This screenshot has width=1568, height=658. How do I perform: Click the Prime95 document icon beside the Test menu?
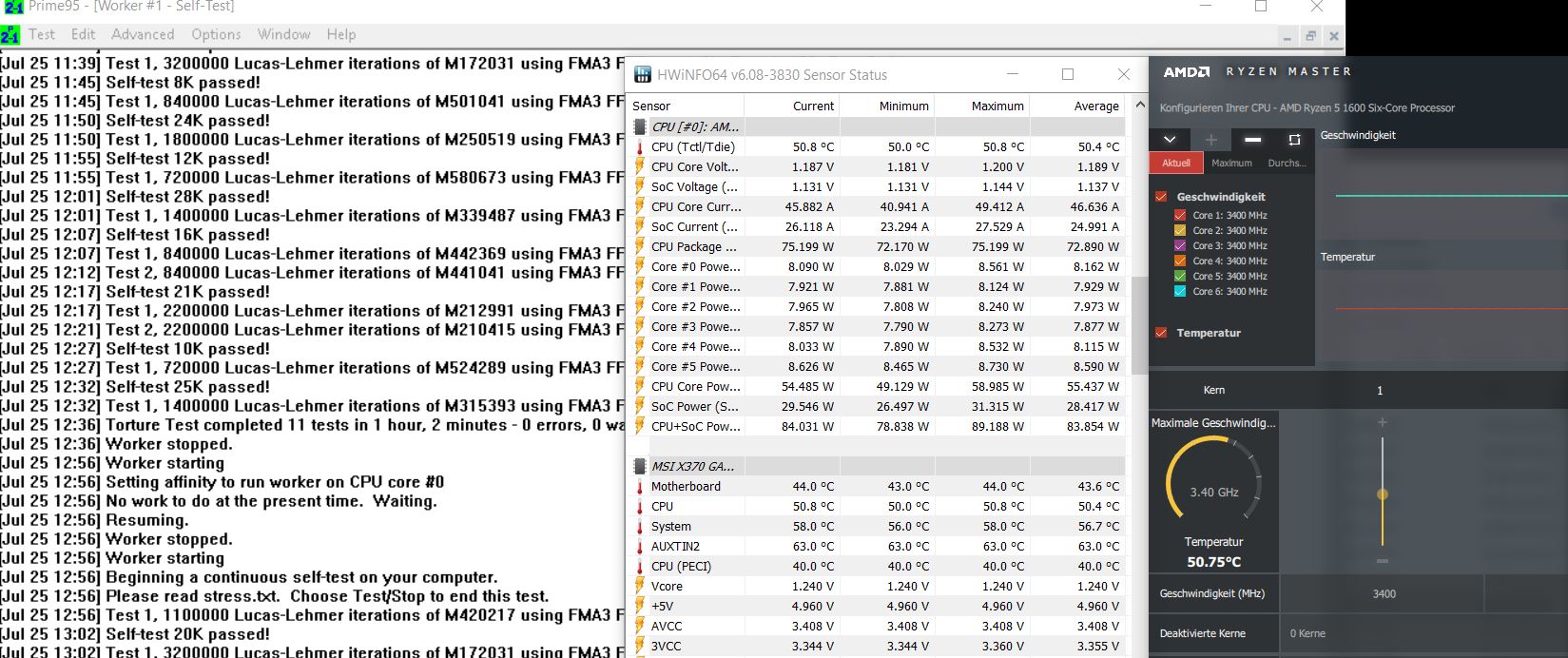[x=10, y=35]
